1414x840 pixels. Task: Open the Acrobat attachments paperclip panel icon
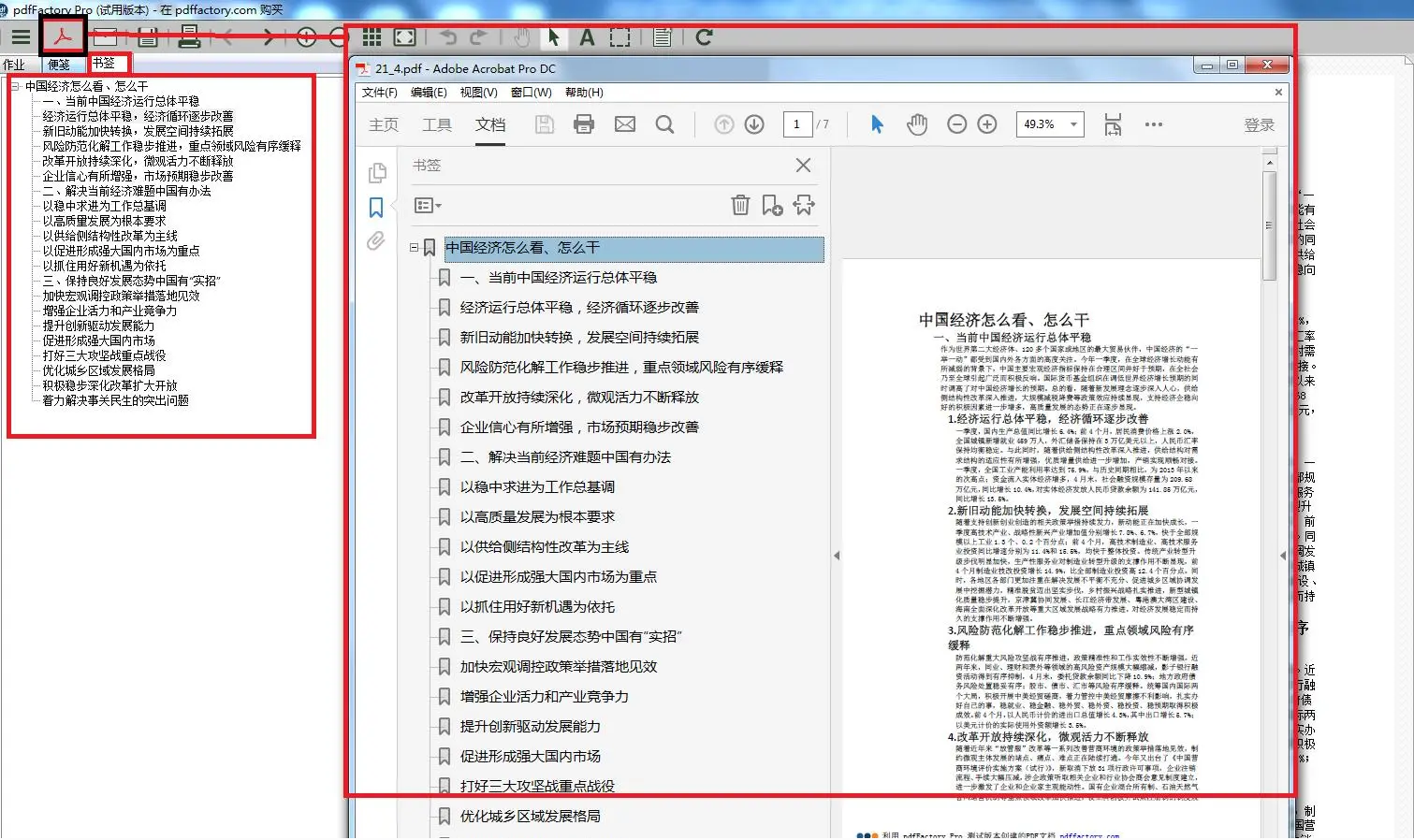point(376,241)
